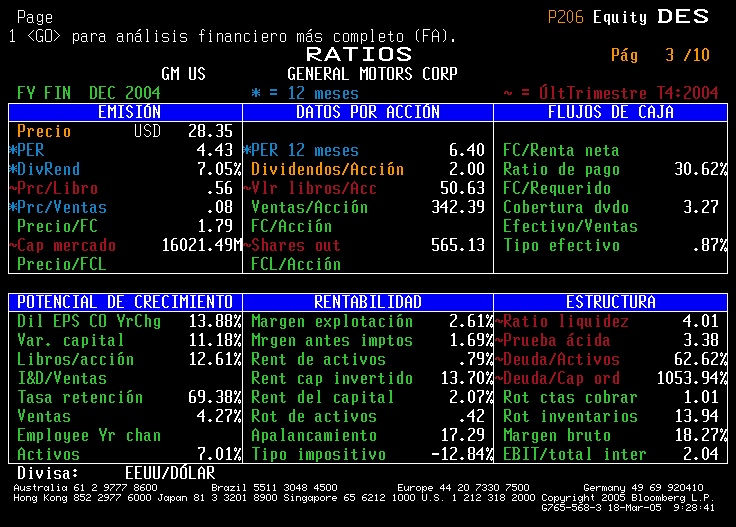Select the retention value 69.38%

pyautogui.click(x=215, y=397)
